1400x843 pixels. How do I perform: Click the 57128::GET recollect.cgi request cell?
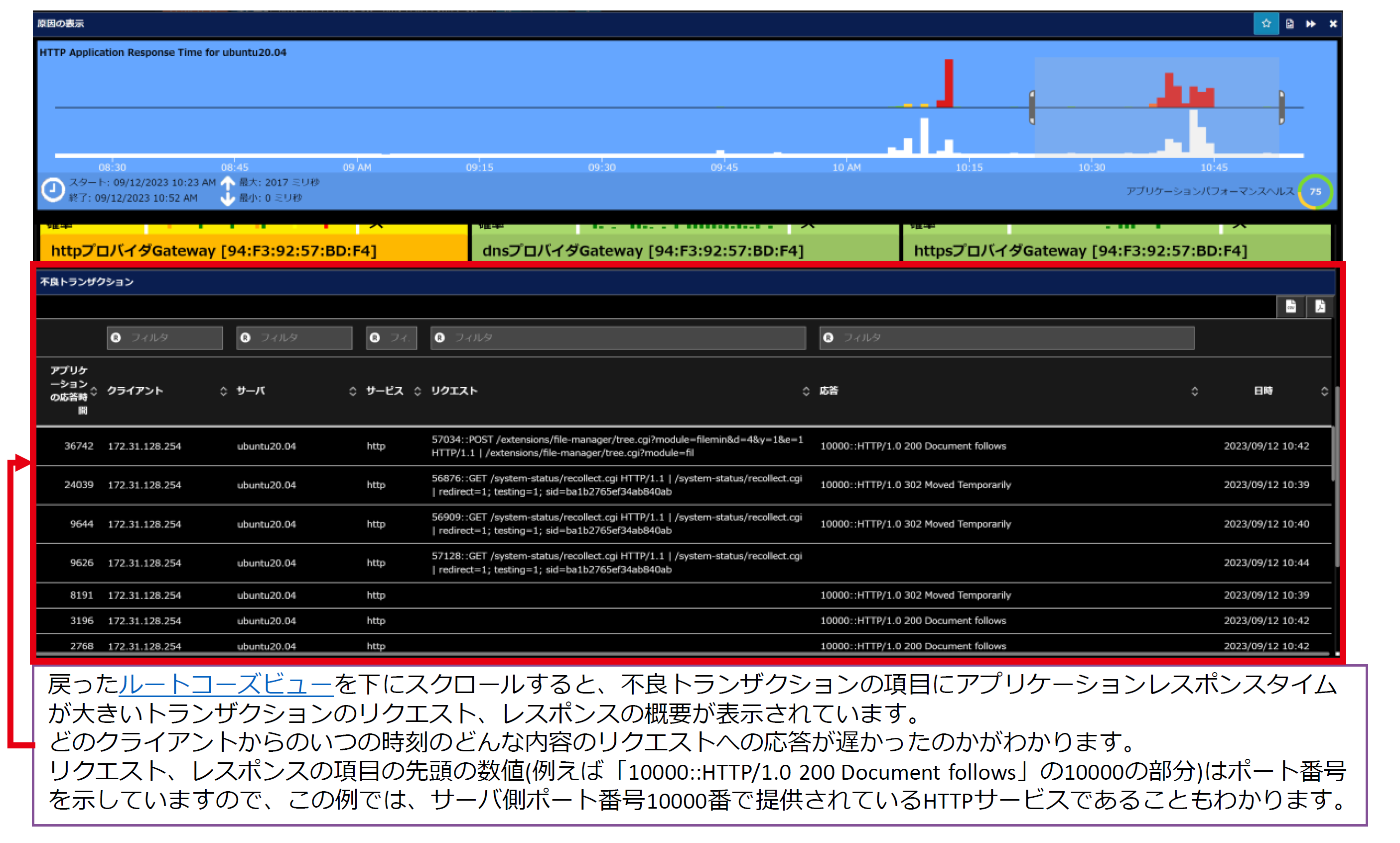(x=617, y=563)
